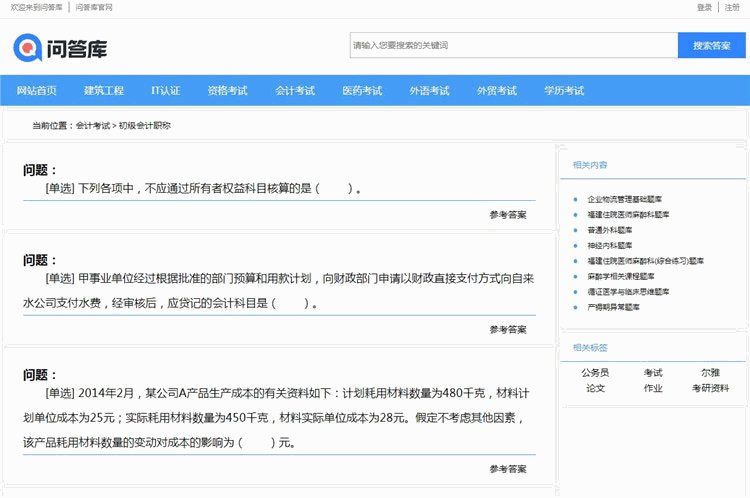The image size is (750, 498).
Task: Open the 产褥期异常题库 related link
Action: tap(614, 307)
